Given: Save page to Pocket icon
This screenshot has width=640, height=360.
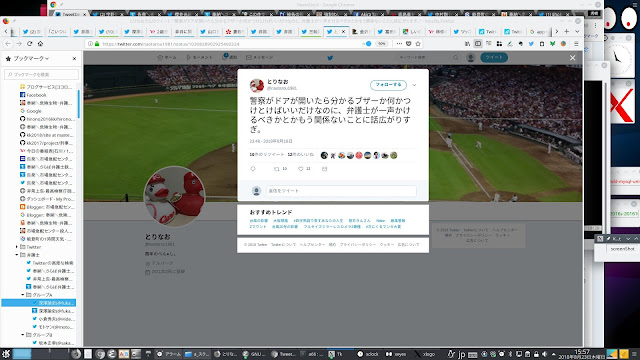Looking at the screenshot, I should pyautogui.click(x=409, y=44).
